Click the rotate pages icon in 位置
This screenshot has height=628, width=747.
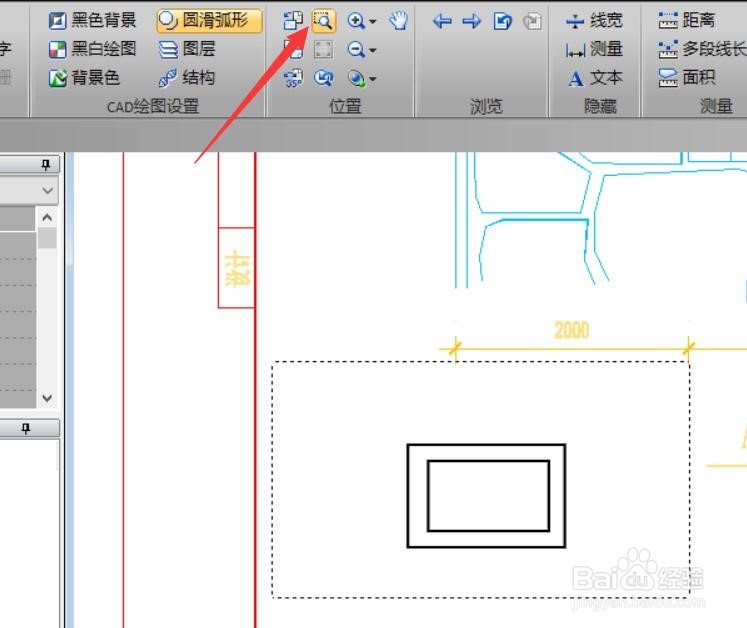[x=293, y=20]
